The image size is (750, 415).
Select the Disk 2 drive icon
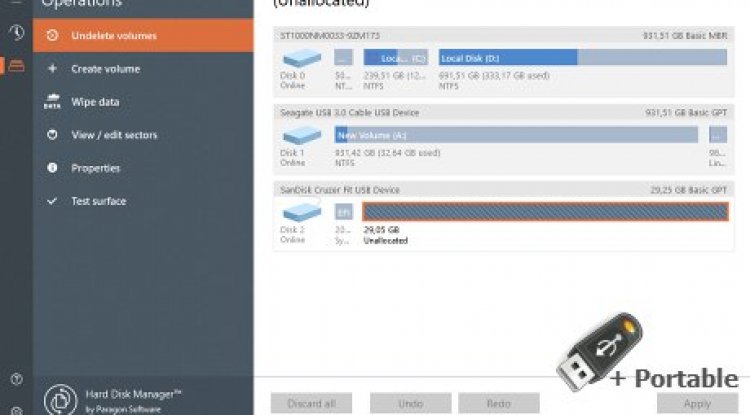(x=302, y=212)
